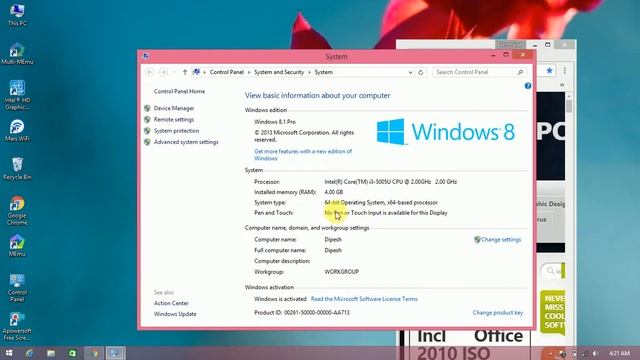Go up one level with up arrow

[184, 72]
